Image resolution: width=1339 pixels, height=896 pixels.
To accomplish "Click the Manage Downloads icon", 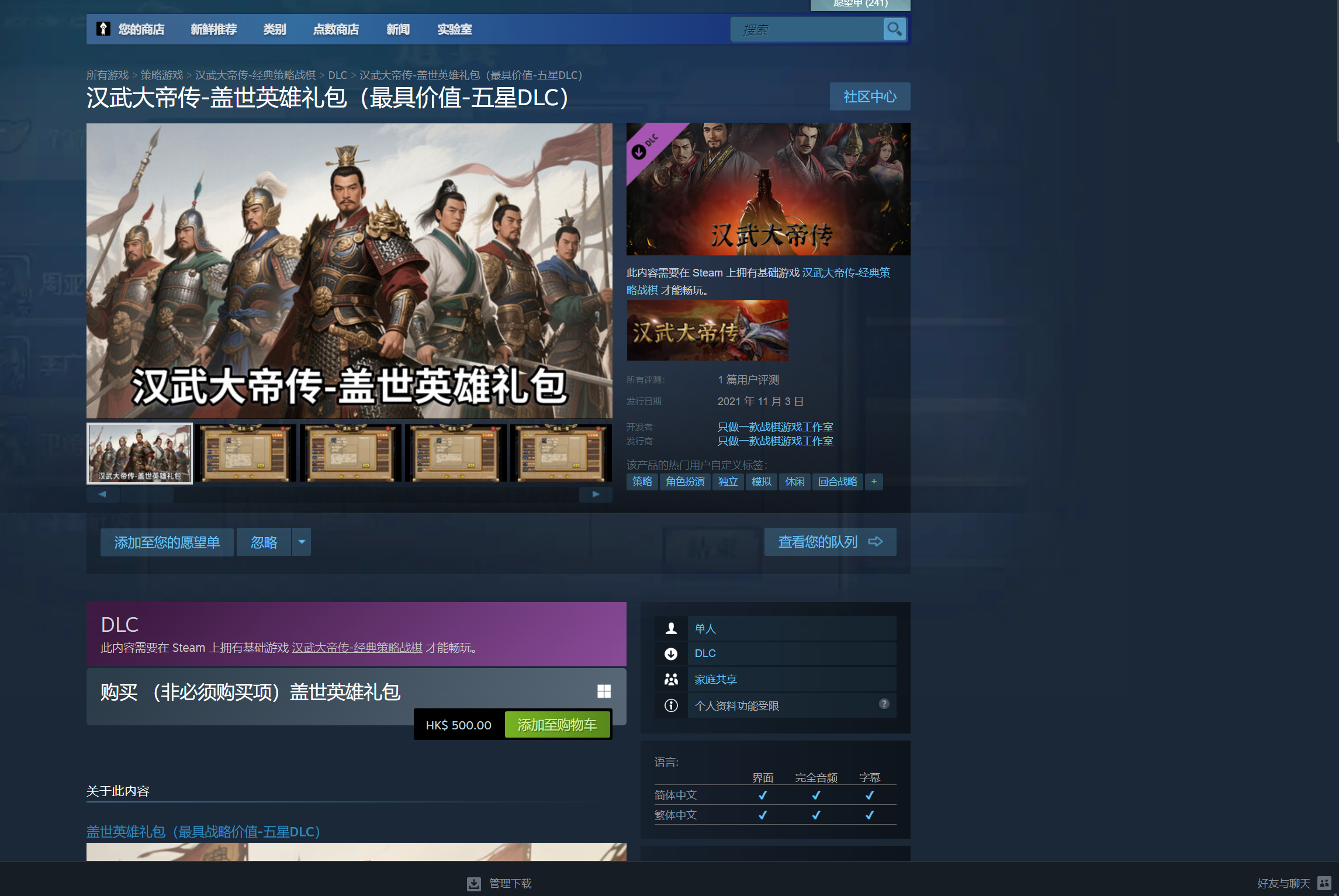I will coord(474,883).
